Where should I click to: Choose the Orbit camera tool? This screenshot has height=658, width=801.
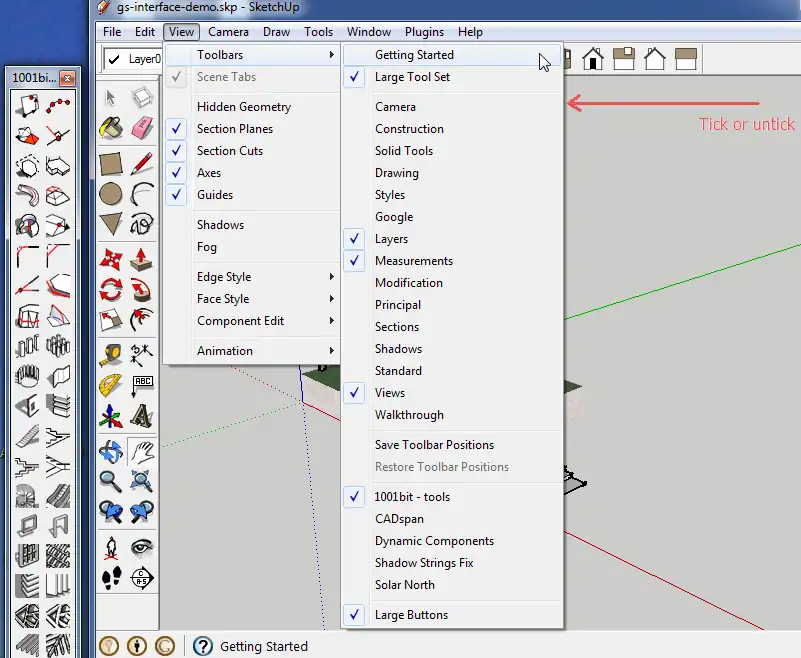point(111,452)
